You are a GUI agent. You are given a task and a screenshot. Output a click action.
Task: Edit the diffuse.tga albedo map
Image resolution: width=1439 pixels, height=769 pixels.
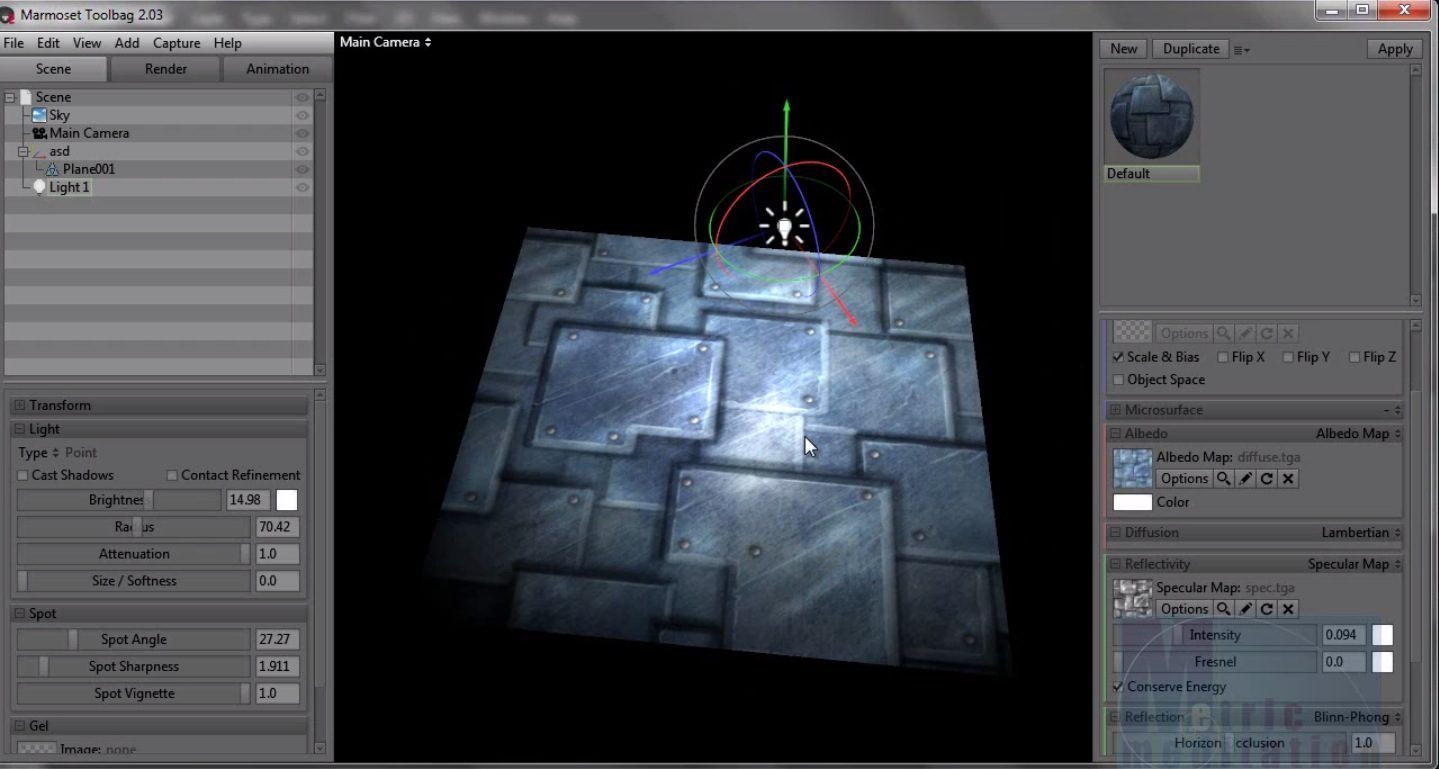click(1245, 478)
